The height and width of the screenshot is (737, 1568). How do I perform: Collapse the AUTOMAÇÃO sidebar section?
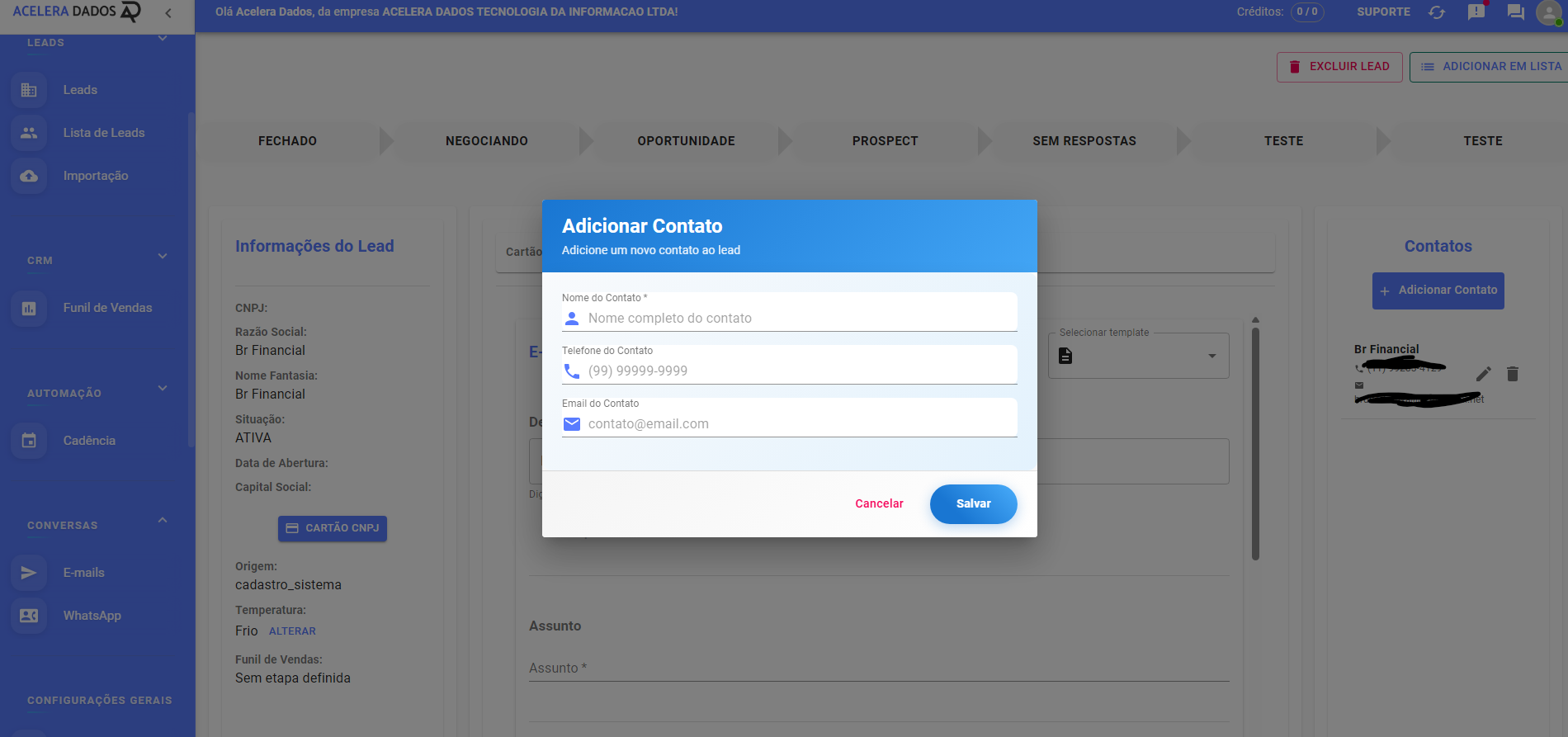coord(163,388)
